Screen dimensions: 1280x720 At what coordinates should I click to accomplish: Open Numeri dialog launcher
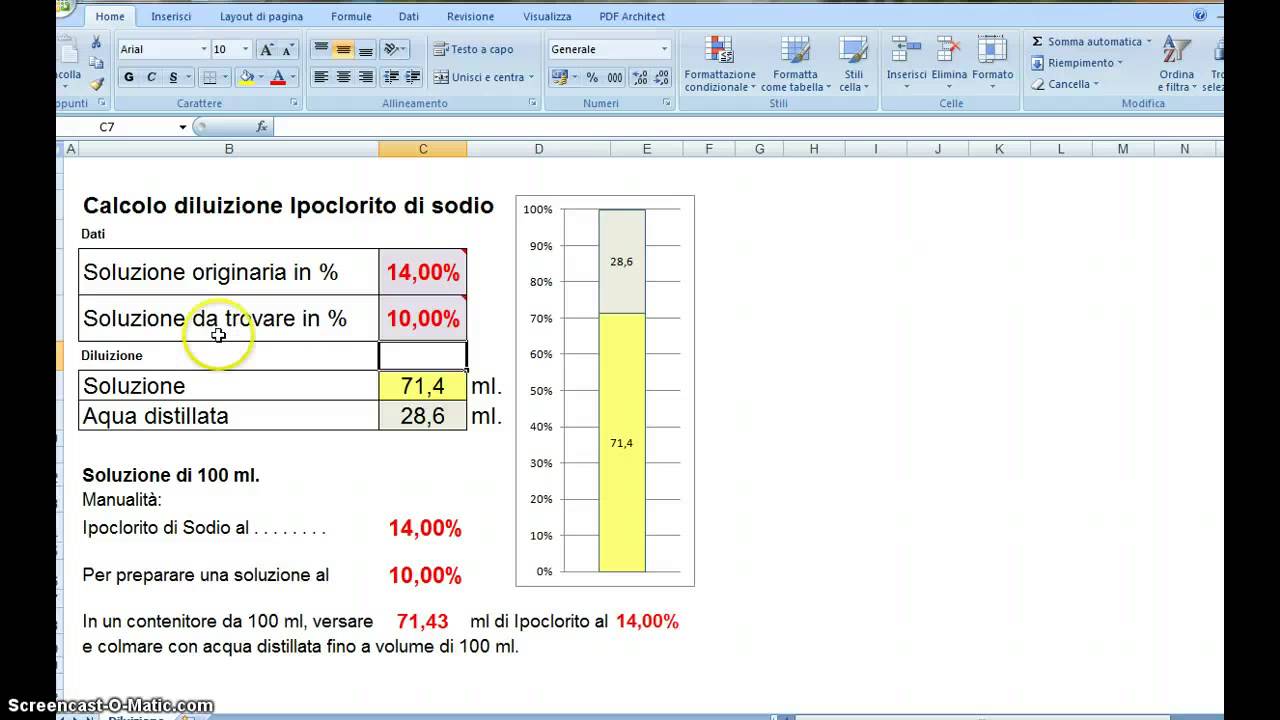667,103
